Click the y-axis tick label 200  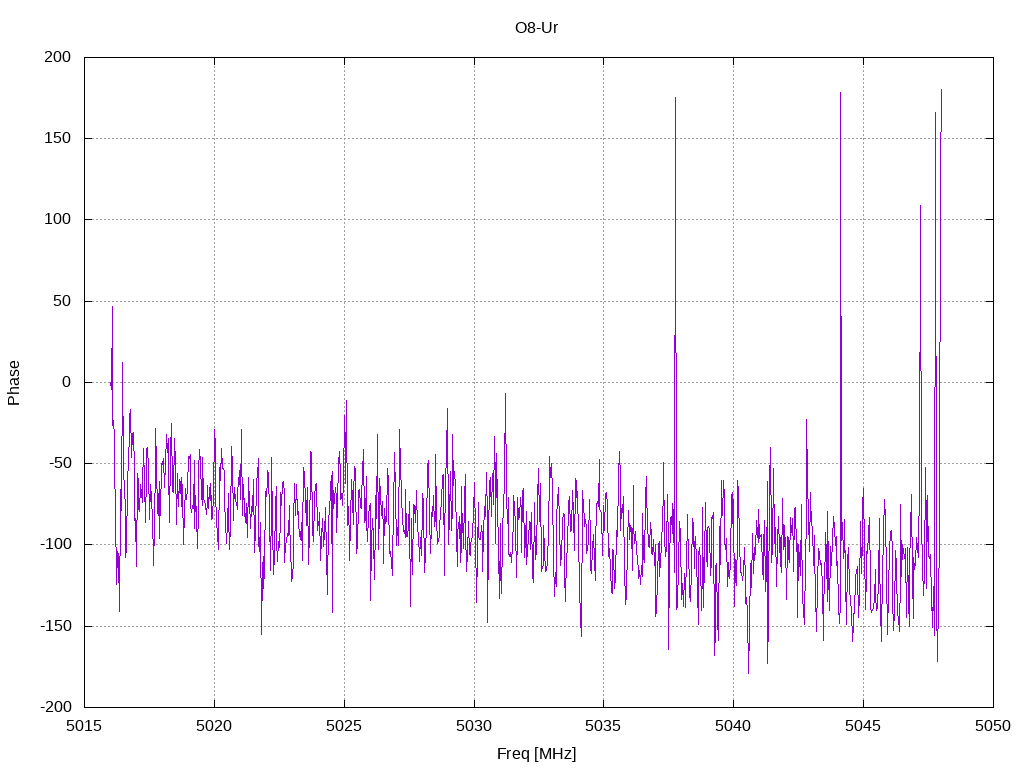point(57,57)
